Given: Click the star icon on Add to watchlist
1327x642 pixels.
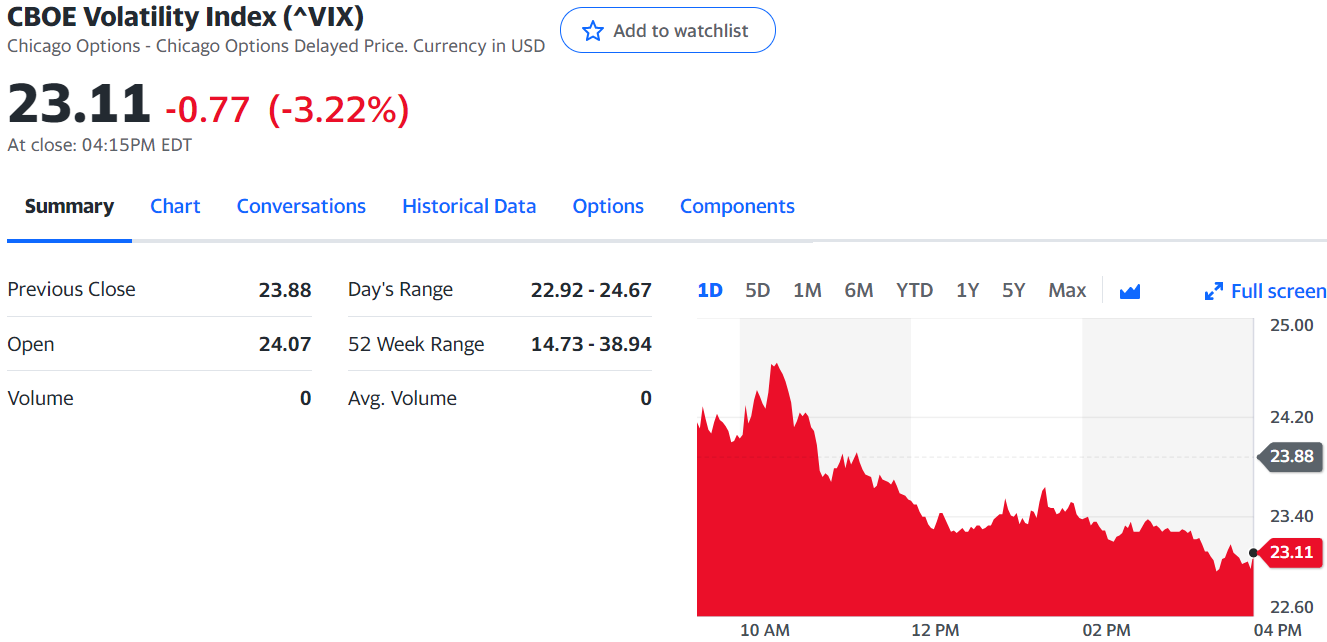Looking at the screenshot, I should pyautogui.click(x=593, y=31).
